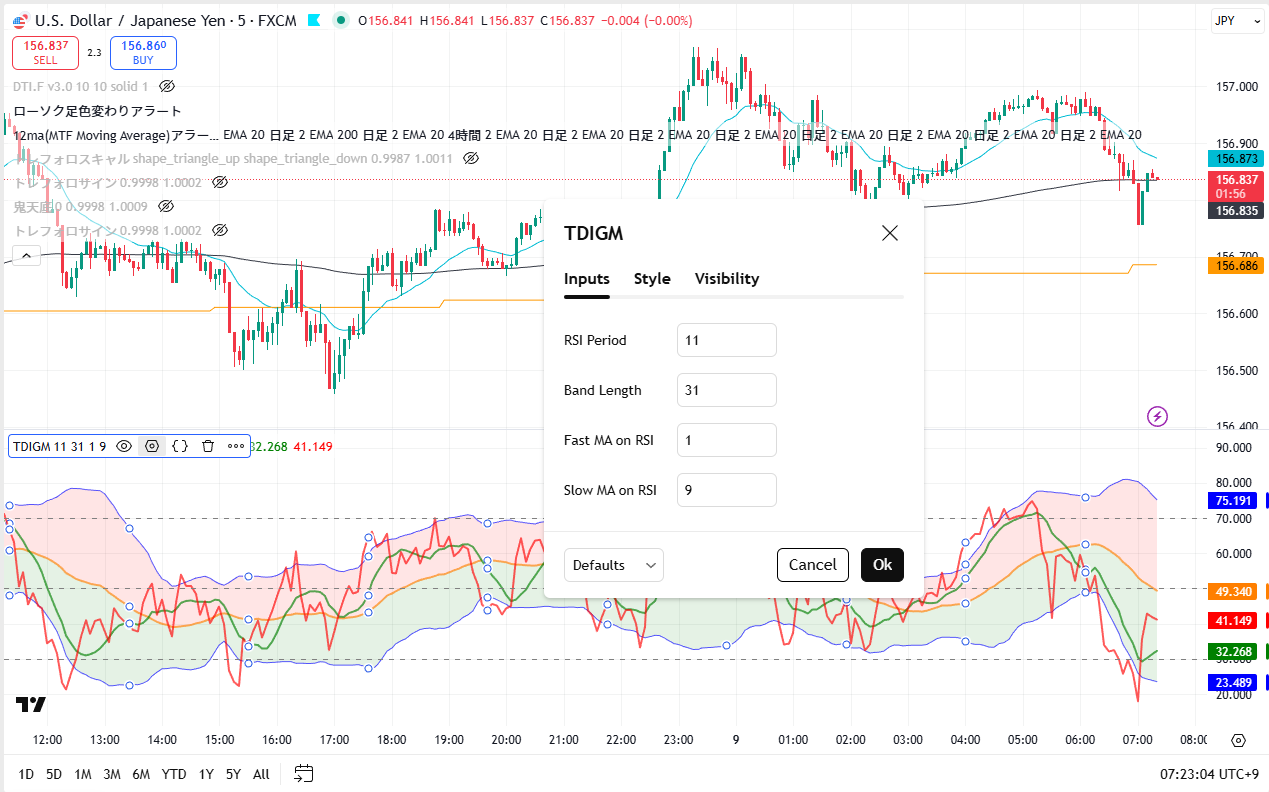Switch to the Visibility tab
This screenshot has width=1269, height=792.
click(727, 279)
